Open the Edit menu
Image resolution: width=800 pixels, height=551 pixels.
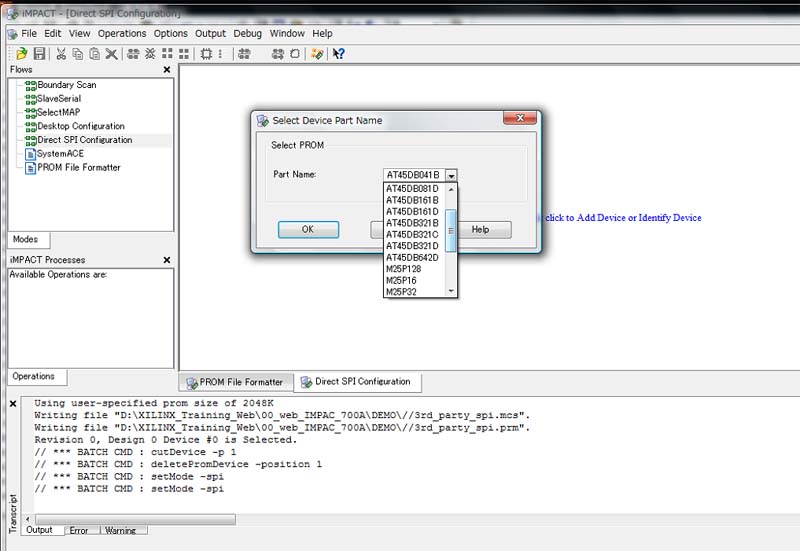(53, 33)
